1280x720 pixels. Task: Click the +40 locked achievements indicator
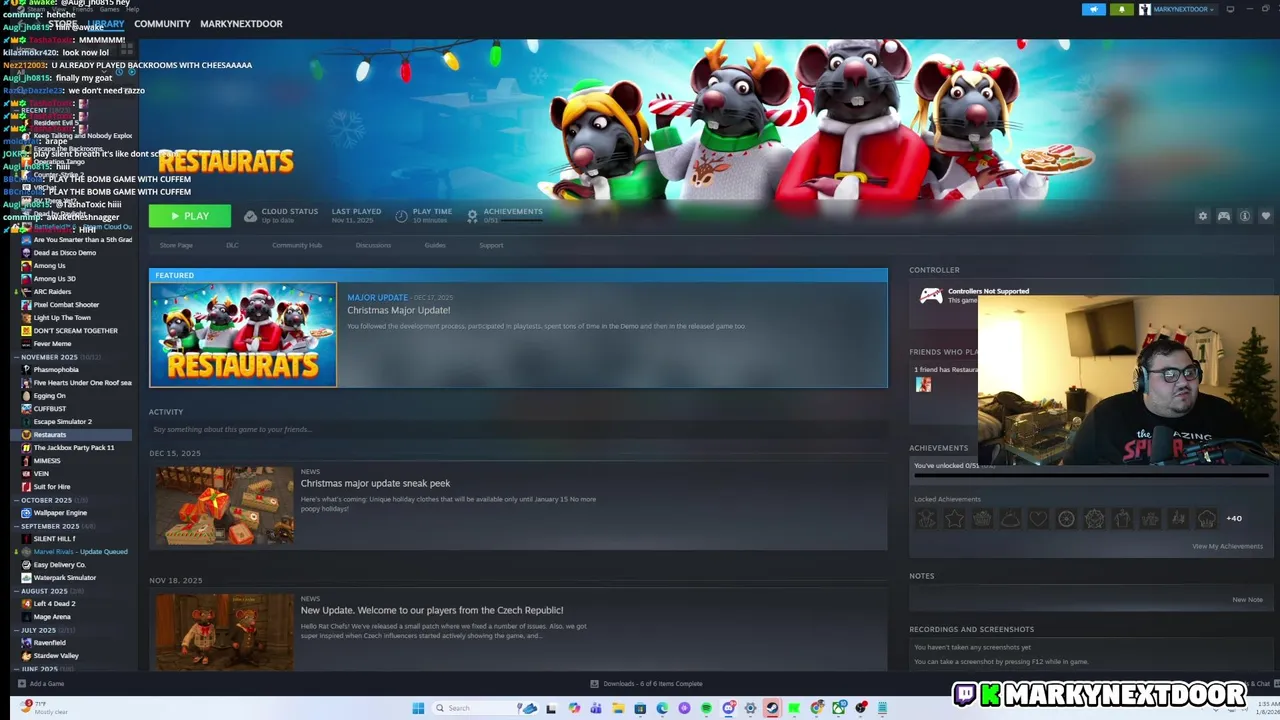pyautogui.click(x=1234, y=518)
